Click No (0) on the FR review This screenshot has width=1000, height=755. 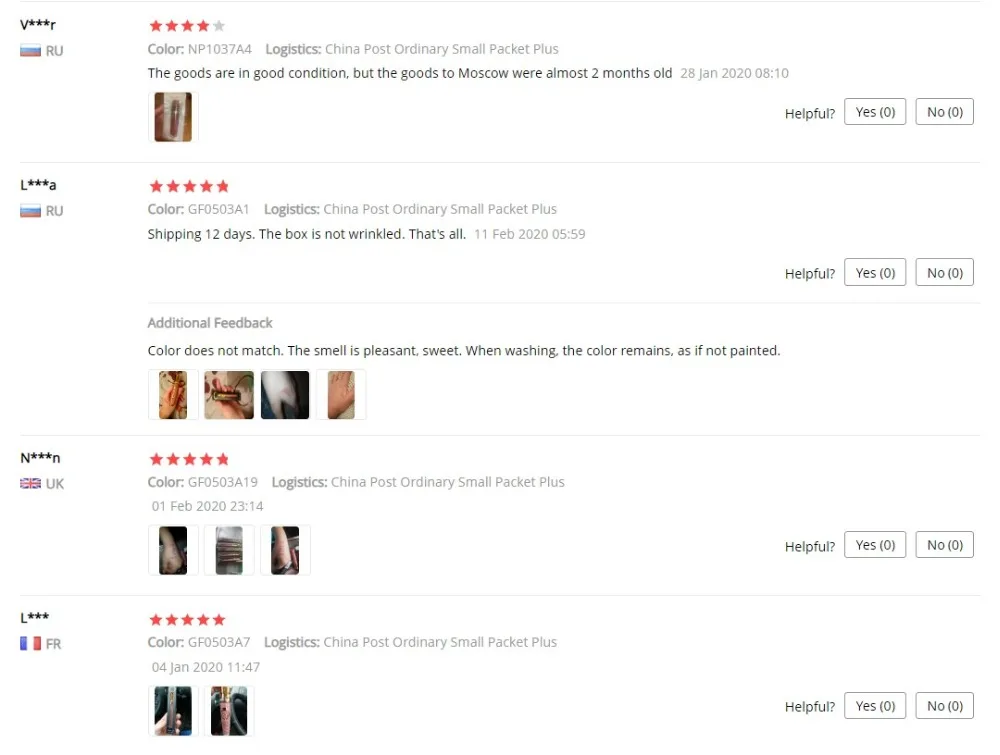tap(944, 705)
